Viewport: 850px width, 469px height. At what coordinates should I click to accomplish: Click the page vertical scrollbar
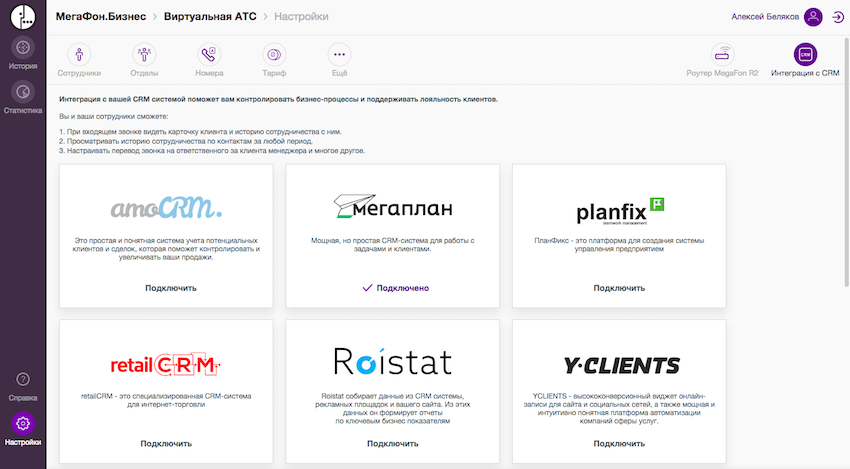(847, 162)
